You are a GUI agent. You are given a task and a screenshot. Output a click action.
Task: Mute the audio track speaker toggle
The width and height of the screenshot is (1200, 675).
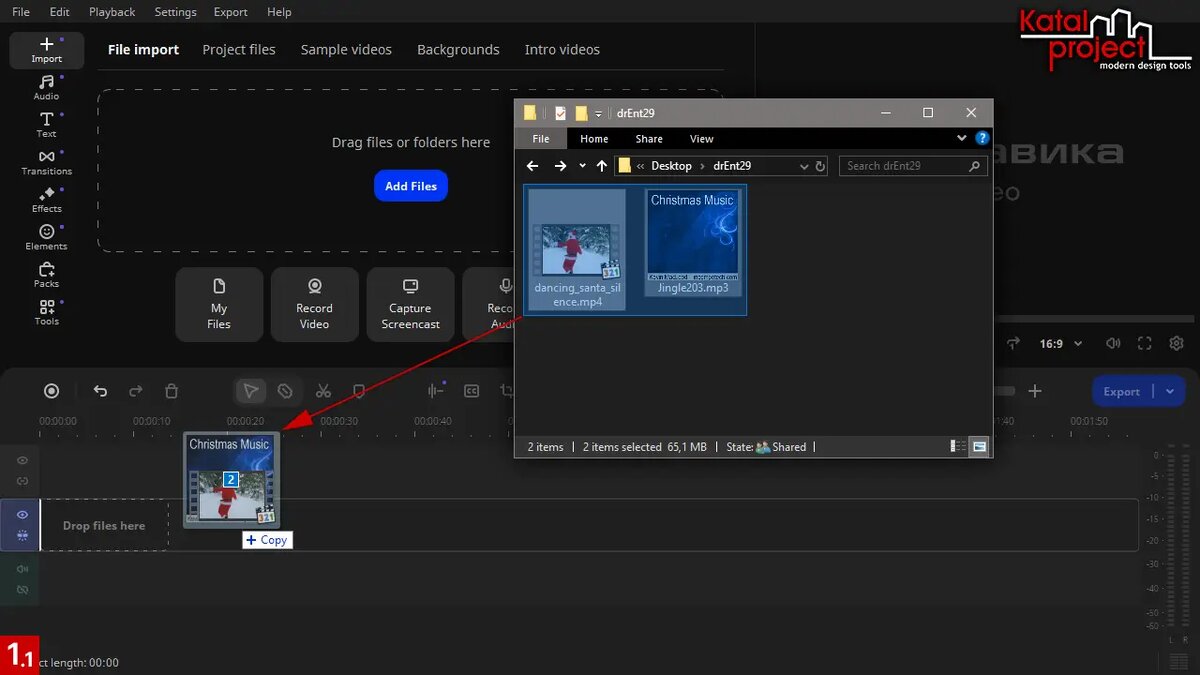22,569
